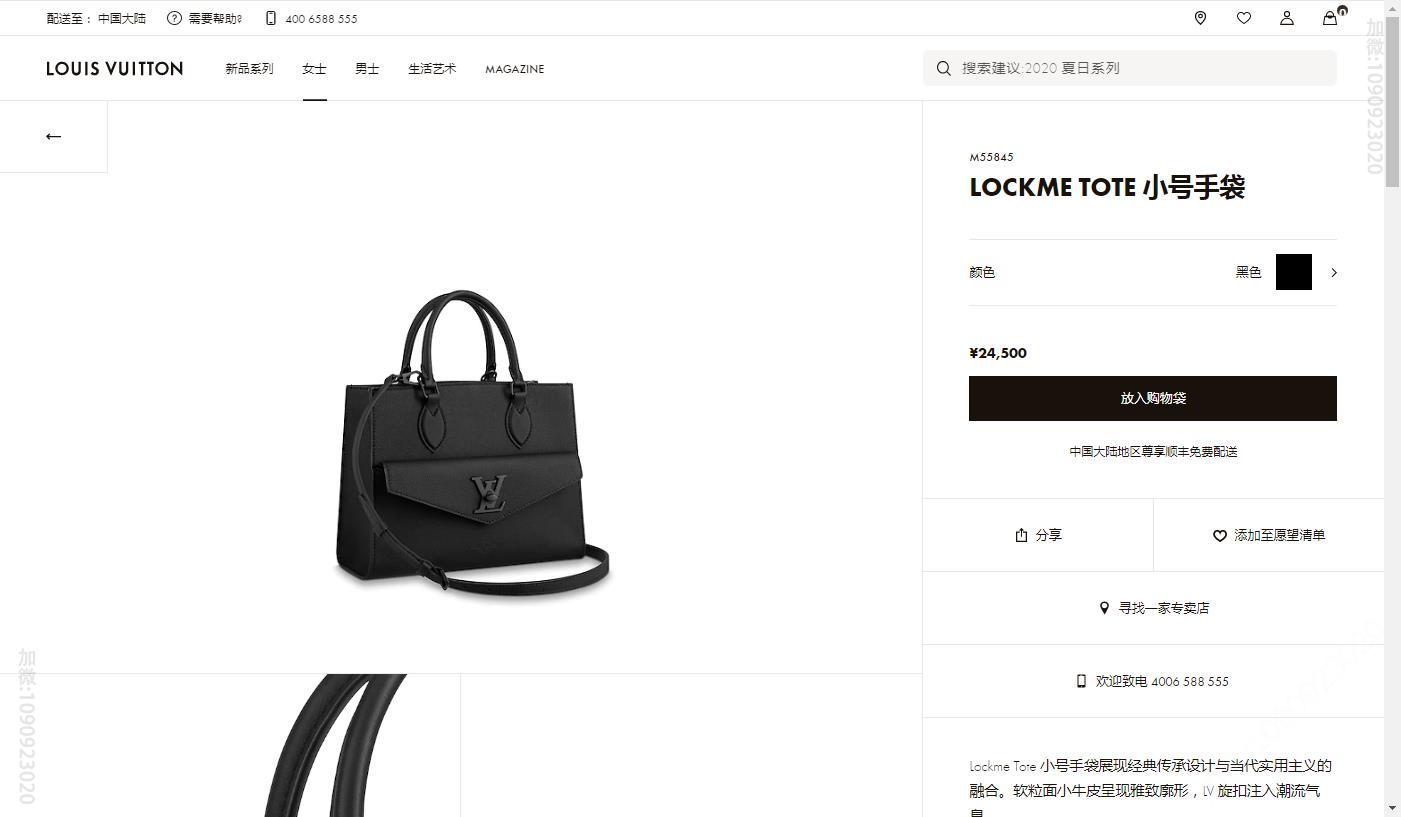Click the back arrow icon
This screenshot has width=1401, height=817.
tap(54, 136)
